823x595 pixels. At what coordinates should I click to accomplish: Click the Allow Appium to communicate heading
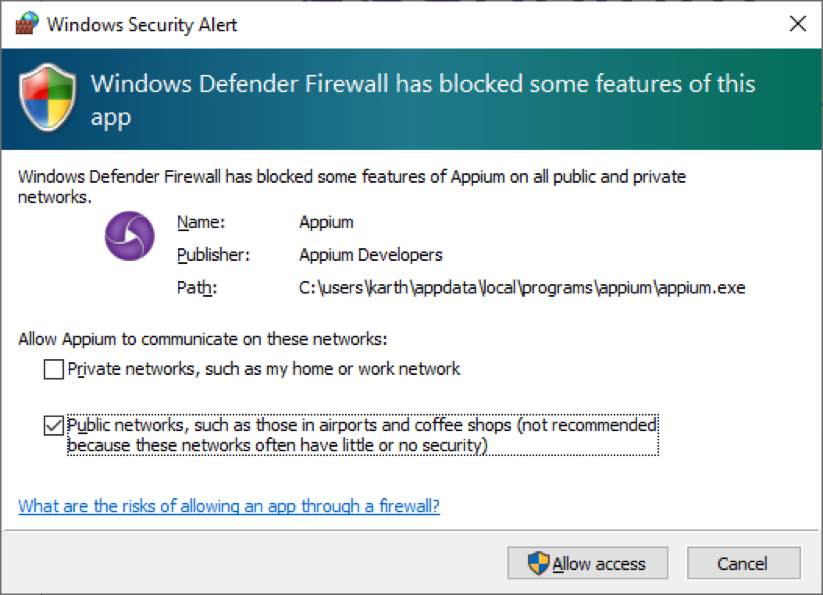coord(203,339)
